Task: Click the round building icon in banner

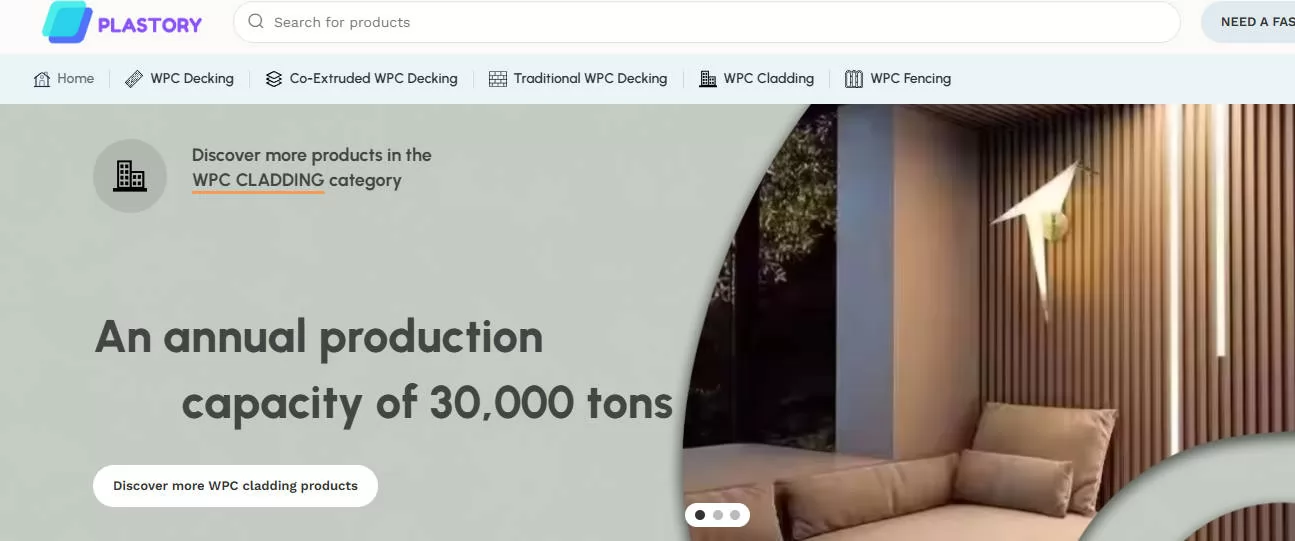Action: (130, 176)
